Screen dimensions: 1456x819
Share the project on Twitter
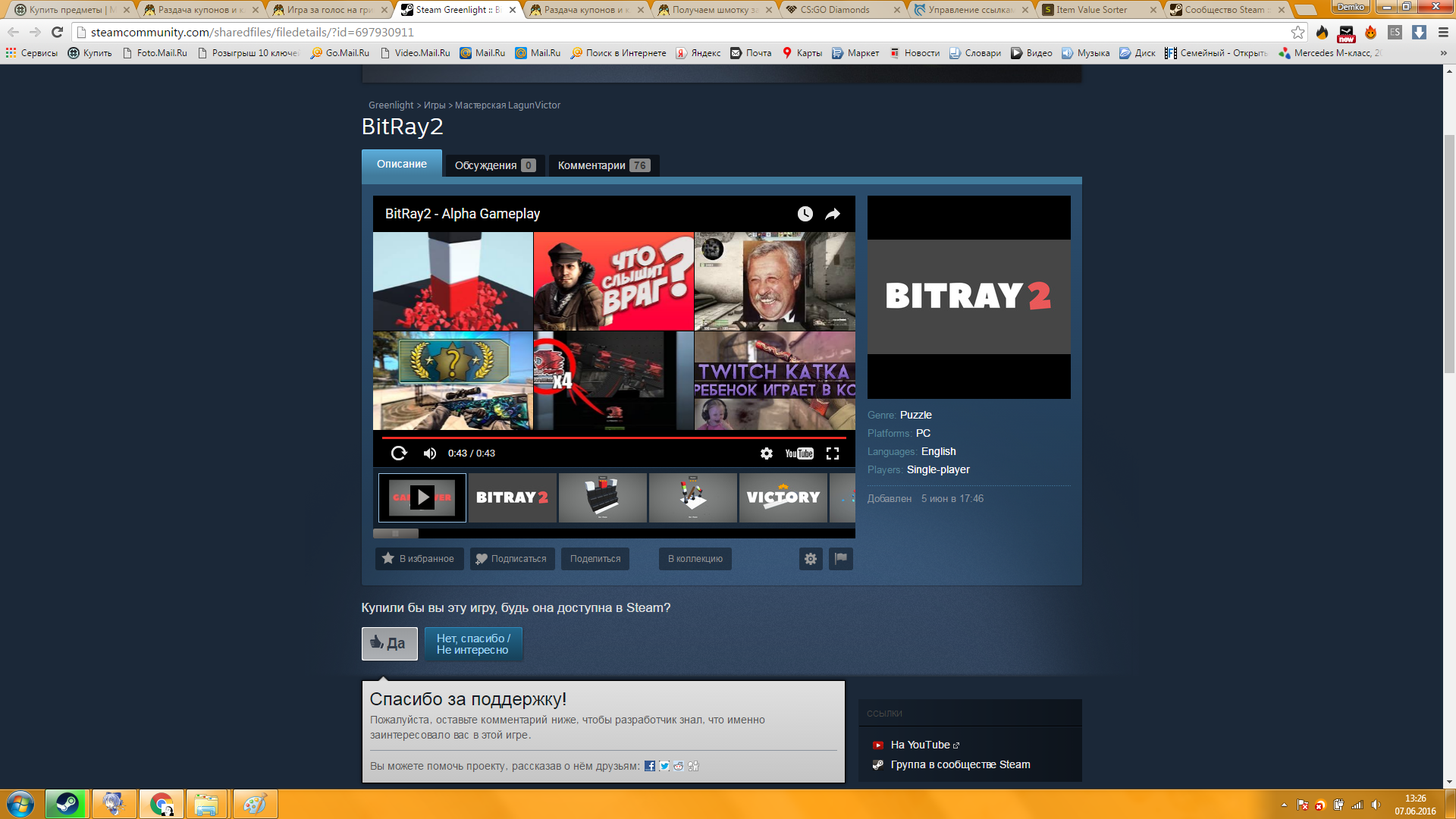[x=664, y=766]
